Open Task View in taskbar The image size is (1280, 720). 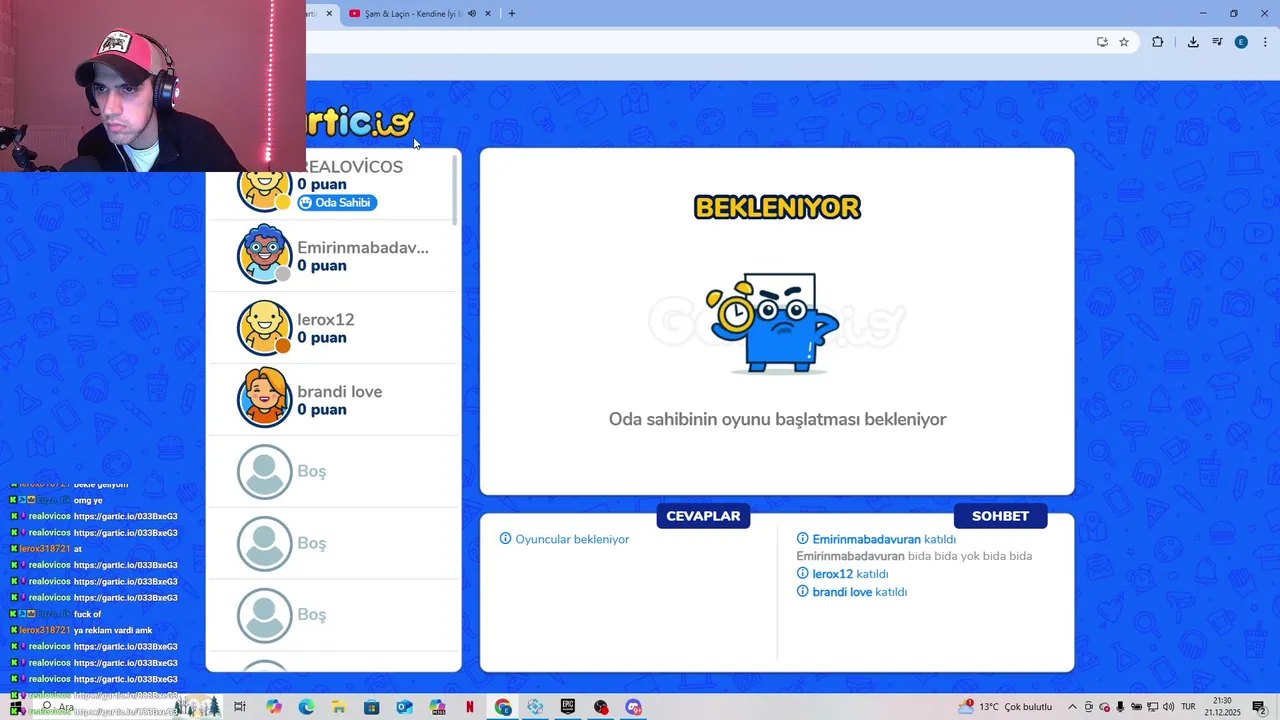coord(240,707)
